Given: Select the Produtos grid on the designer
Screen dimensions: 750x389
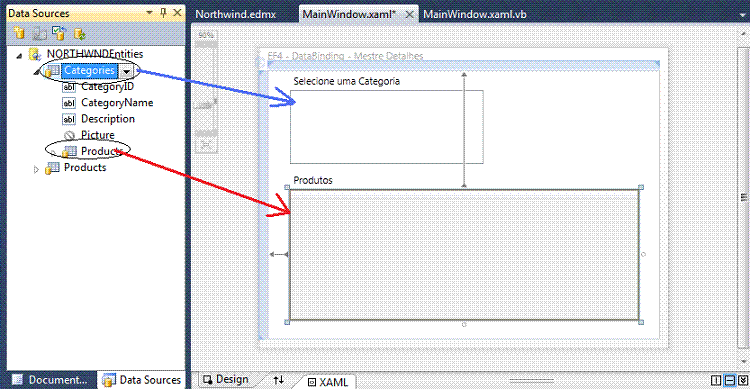Looking at the screenshot, I should pyautogui.click(x=464, y=255).
